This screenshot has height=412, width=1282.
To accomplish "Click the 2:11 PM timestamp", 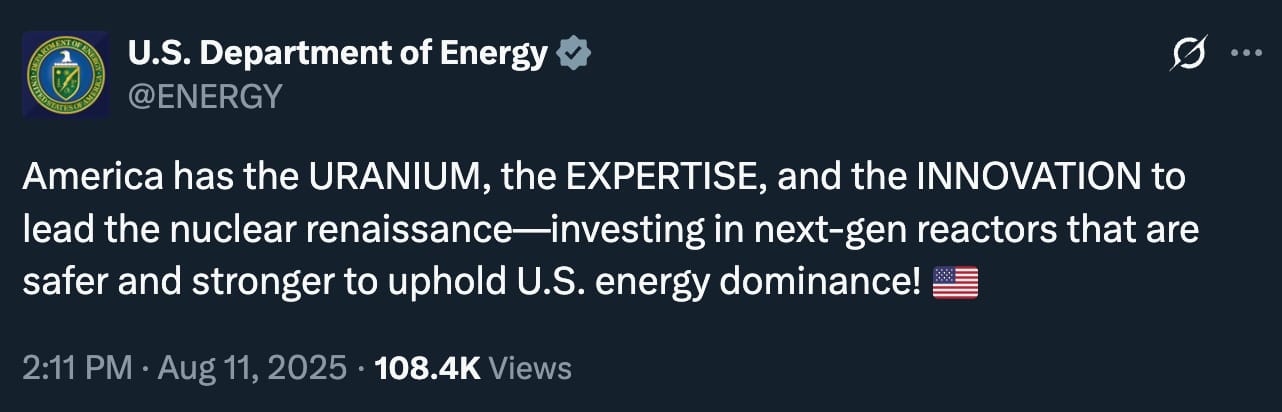I will (76, 368).
